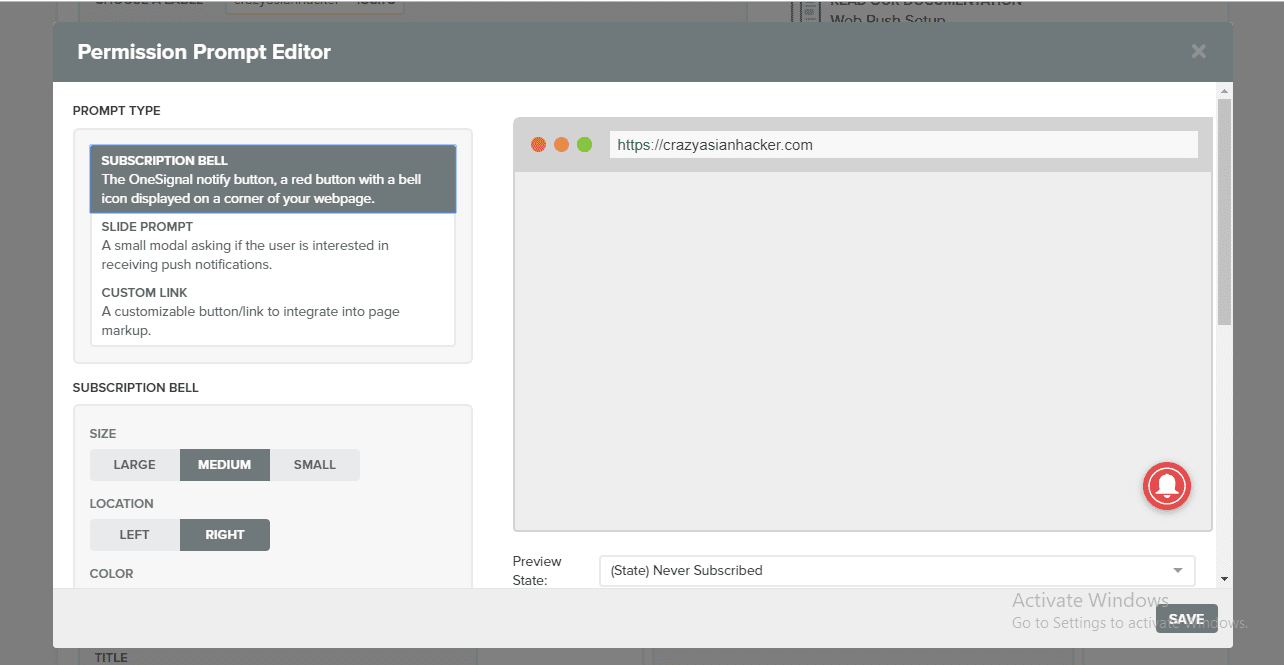Click the orange traffic light dot in browser mockup
Screen dimensions: 1284x665
562,144
